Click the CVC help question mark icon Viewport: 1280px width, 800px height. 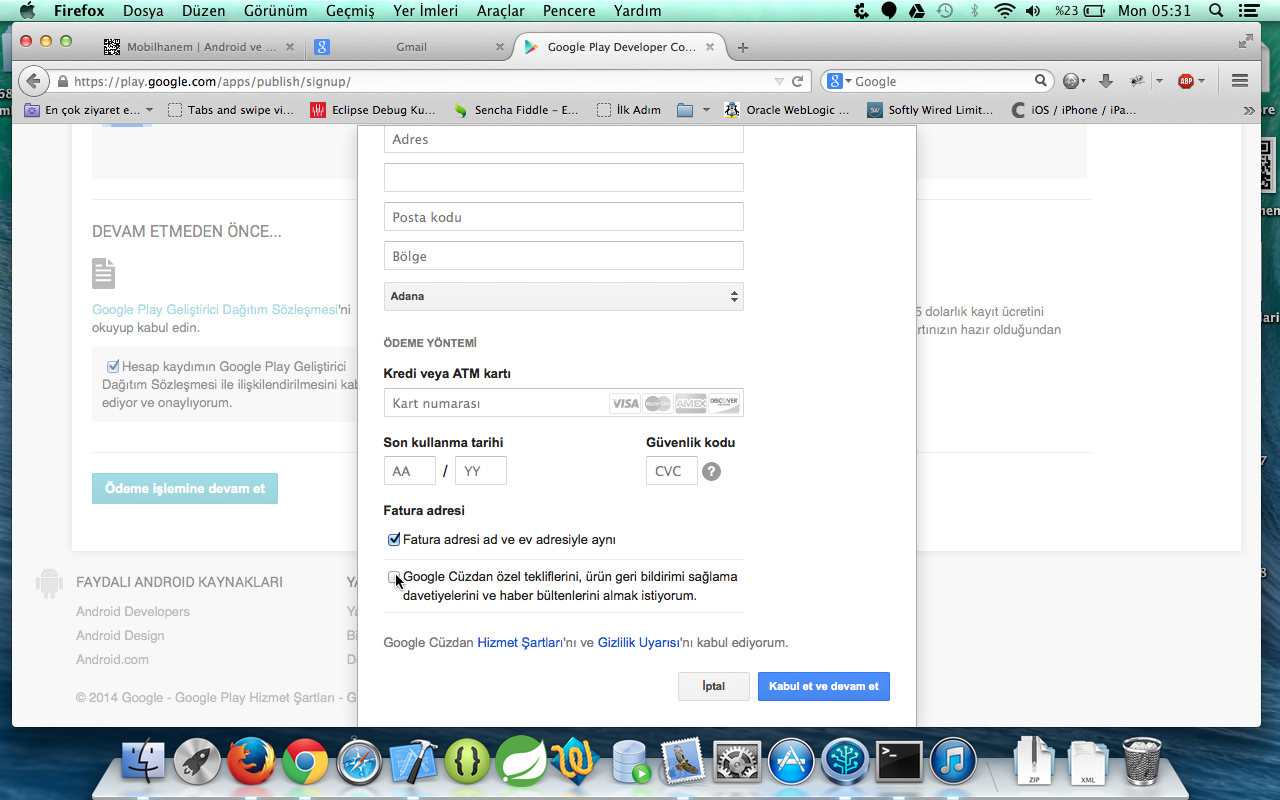(711, 471)
